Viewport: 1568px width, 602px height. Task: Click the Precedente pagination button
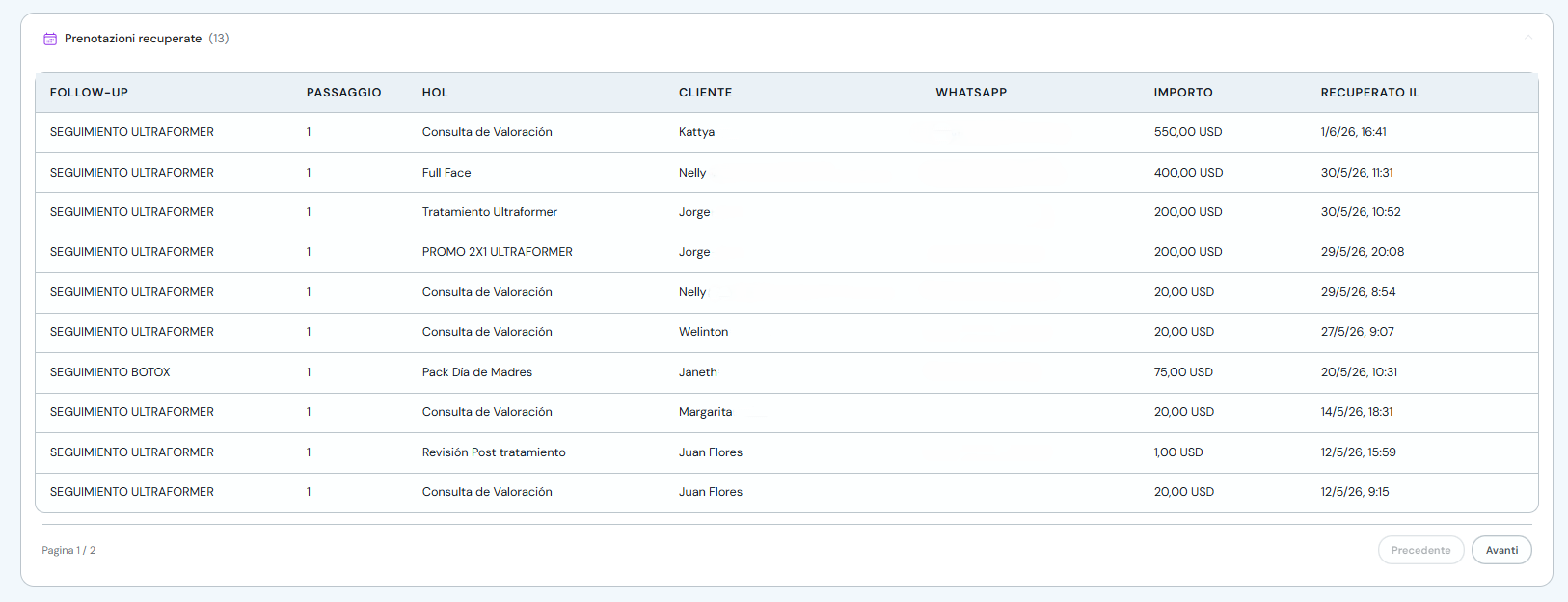click(x=1420, y=550)
